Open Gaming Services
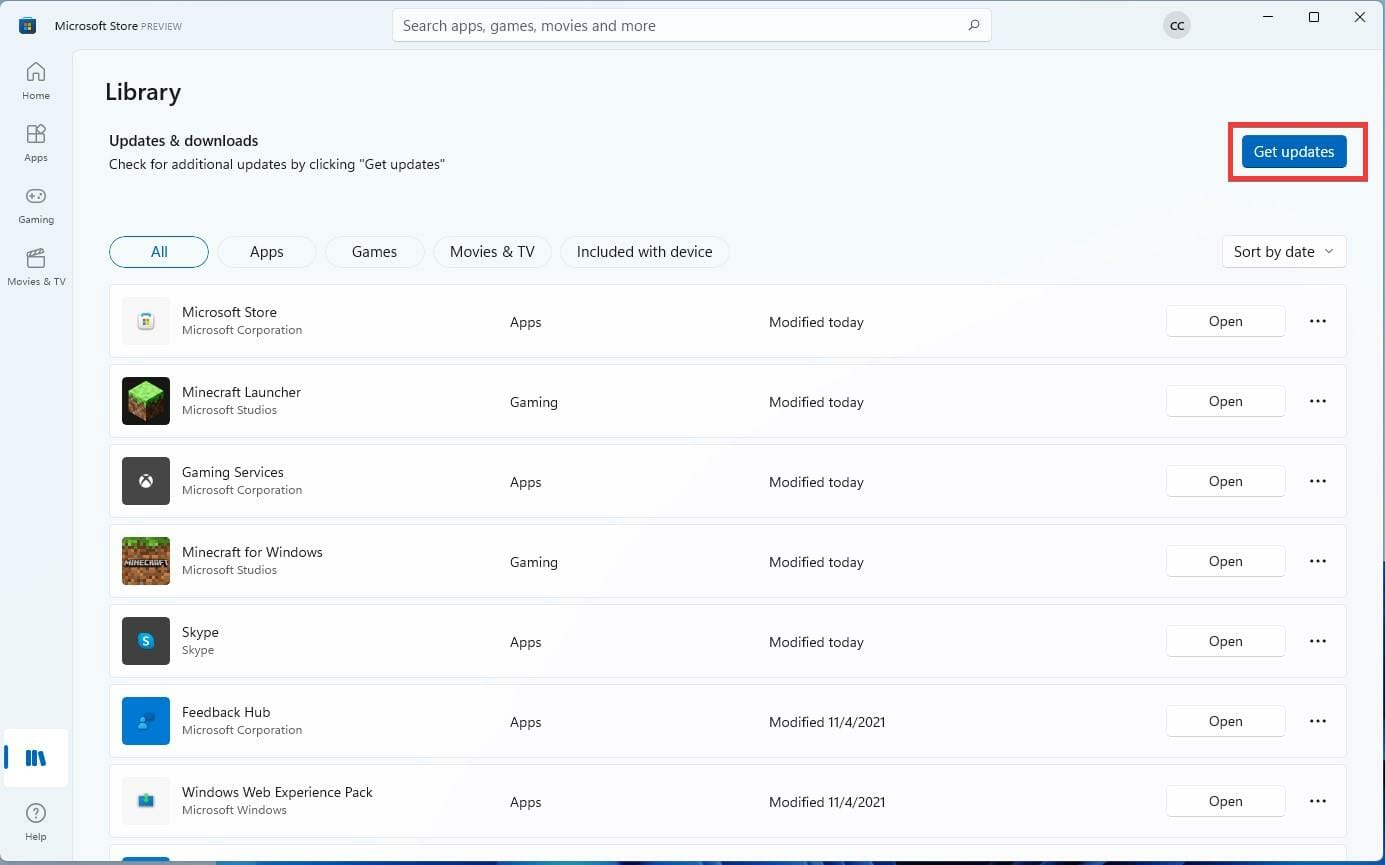Image resolution: width=1385 pixels, height=865 pixels. (x=1225, y=481)
